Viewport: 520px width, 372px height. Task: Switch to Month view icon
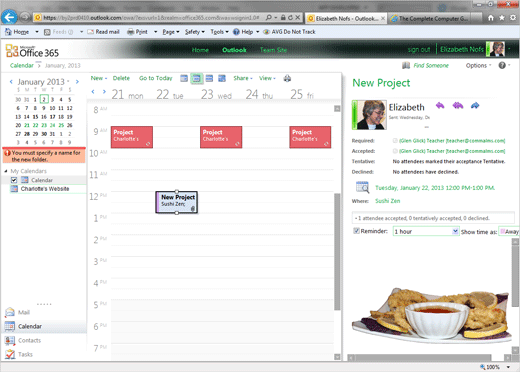coord(222,78)
